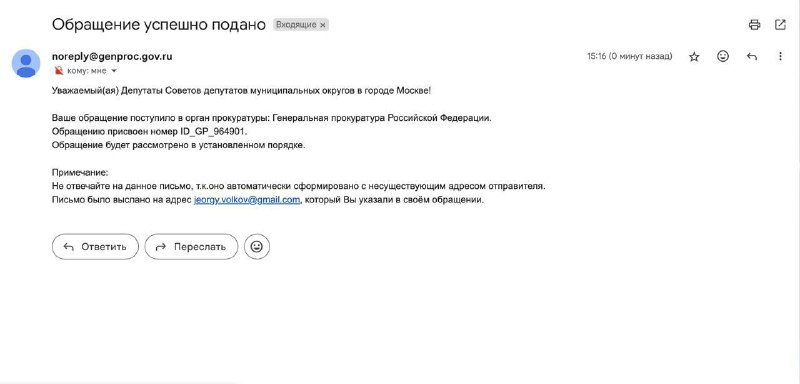
Task: Click the reply arrow icon beside the star
Action: (x=752, y=57)
